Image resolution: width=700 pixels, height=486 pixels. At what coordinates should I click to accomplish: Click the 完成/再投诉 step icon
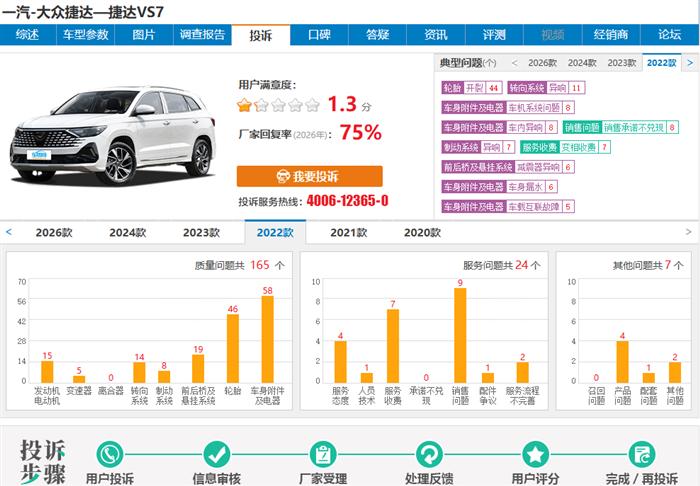tap(642, 454)
